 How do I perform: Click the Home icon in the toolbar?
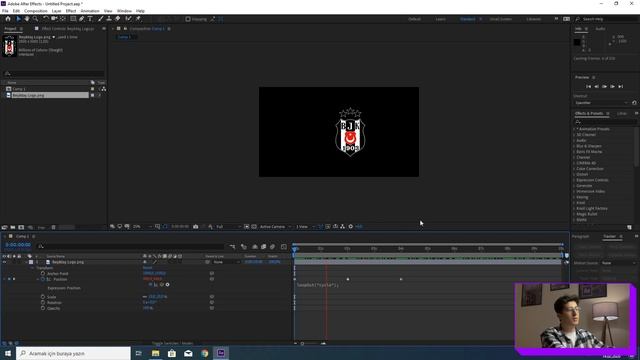point(8,19)
